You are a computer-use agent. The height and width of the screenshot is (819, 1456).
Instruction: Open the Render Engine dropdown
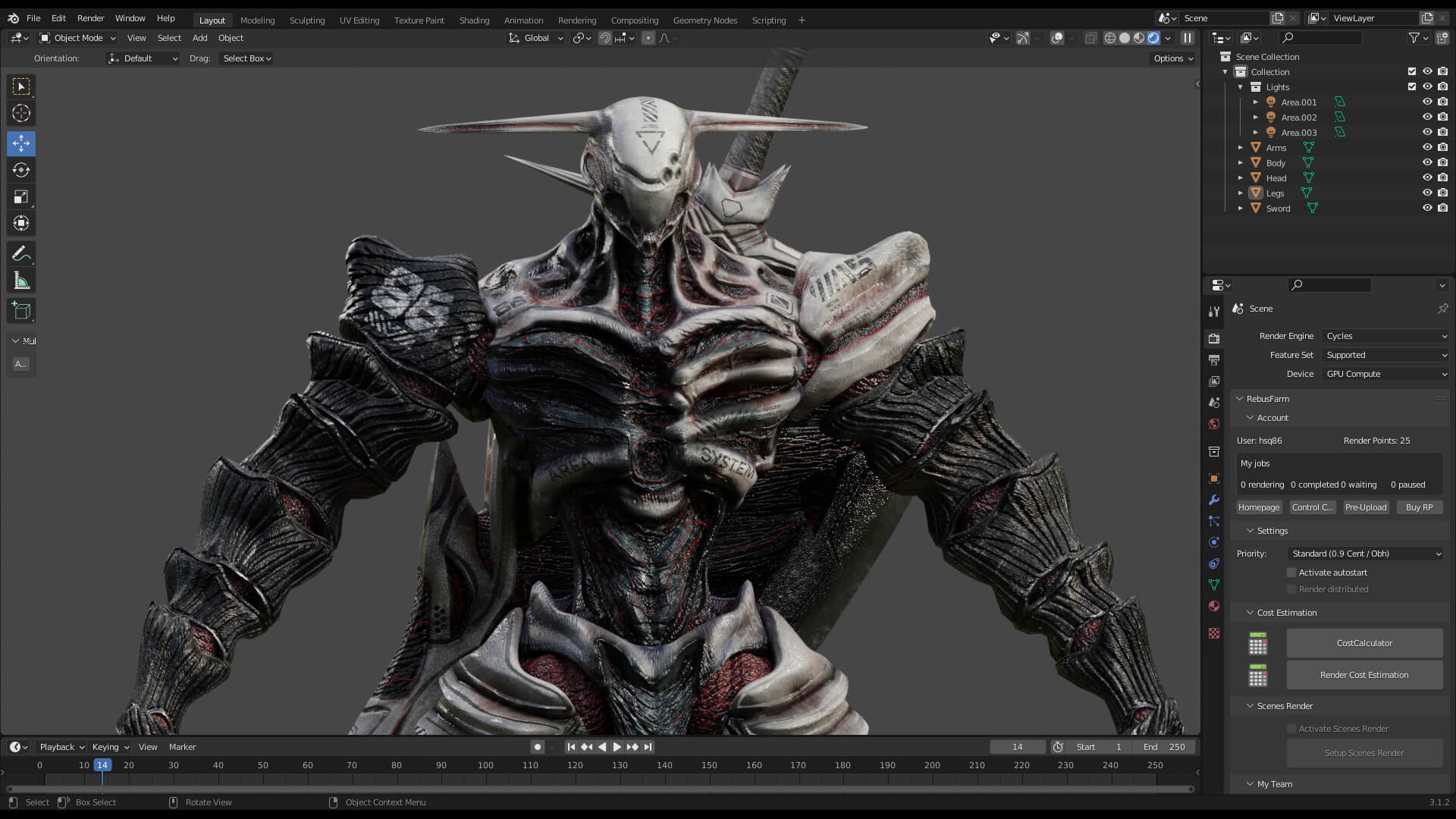point(1386,336)
